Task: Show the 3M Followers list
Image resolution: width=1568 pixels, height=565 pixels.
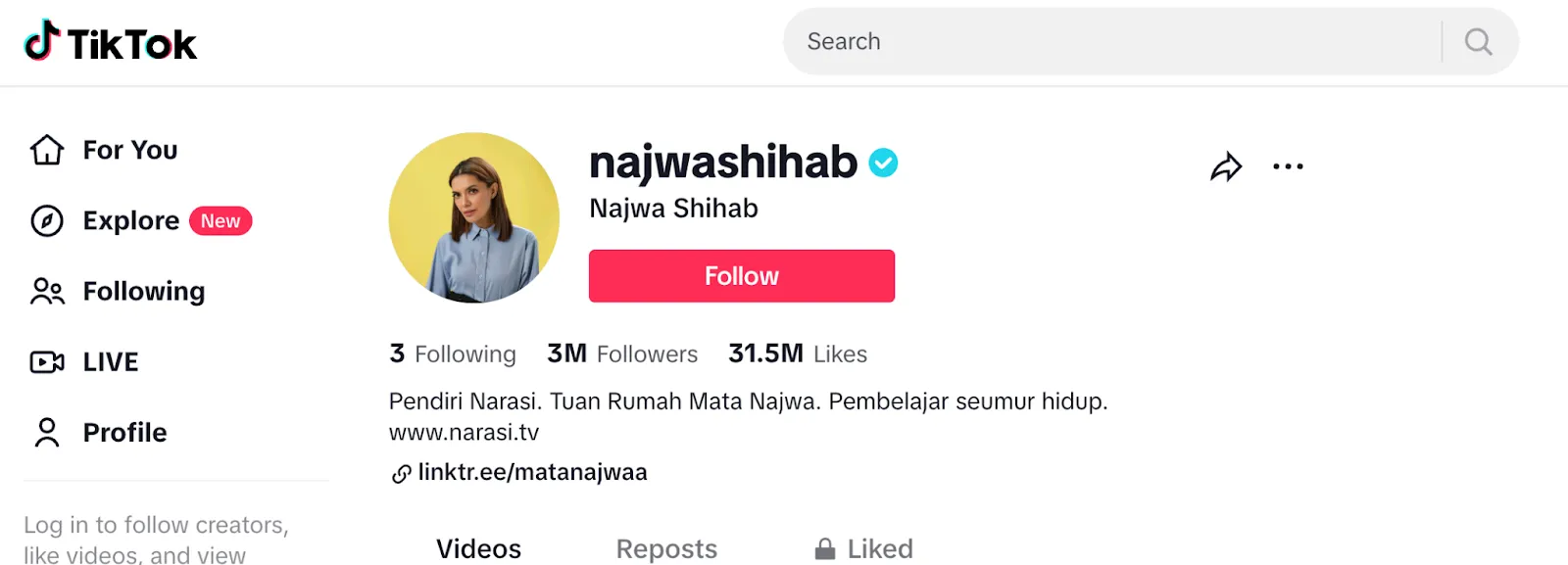Action: pyautogui.click(x=622, y=353)
